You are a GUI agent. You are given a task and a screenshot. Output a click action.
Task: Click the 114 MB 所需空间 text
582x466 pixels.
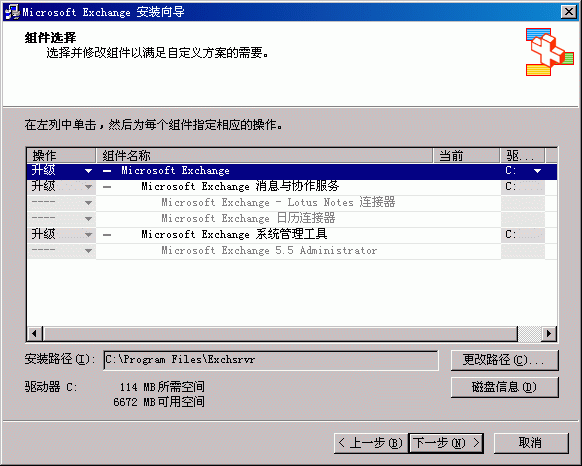click(162, 387)
